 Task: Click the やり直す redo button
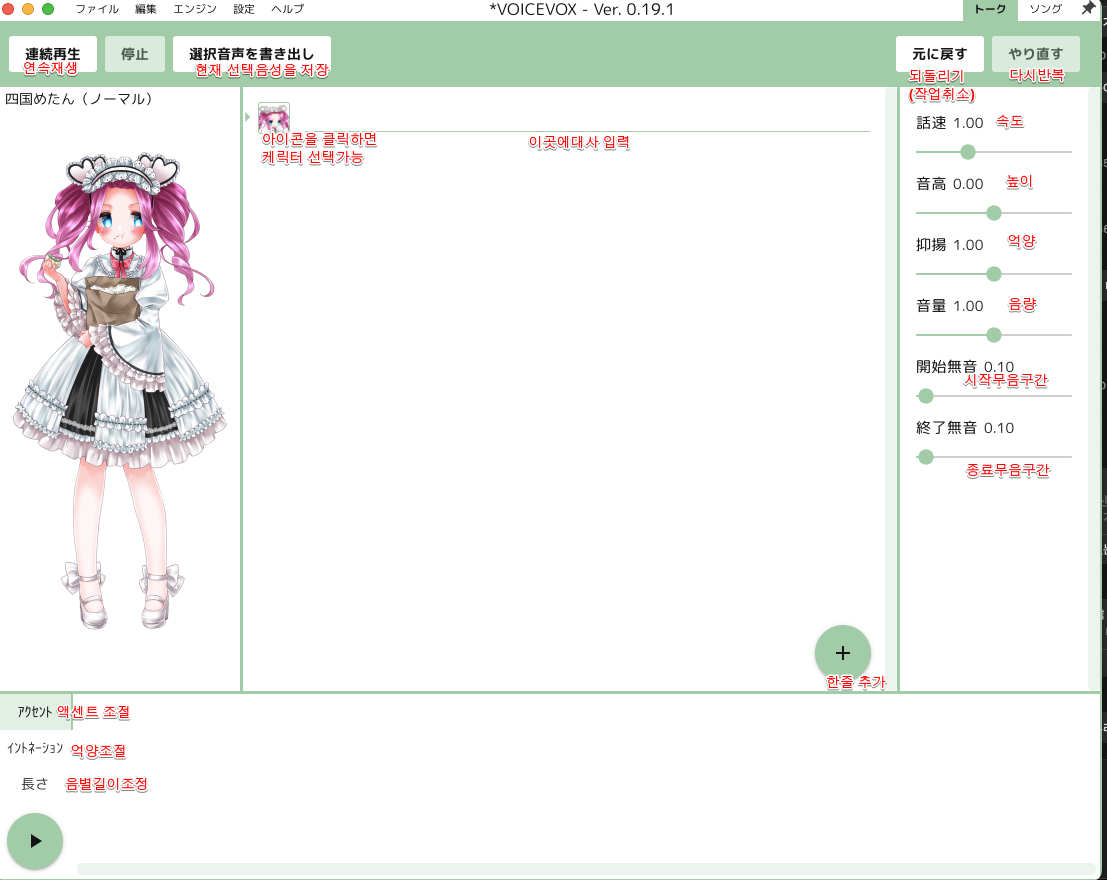tap(1036, 54)
